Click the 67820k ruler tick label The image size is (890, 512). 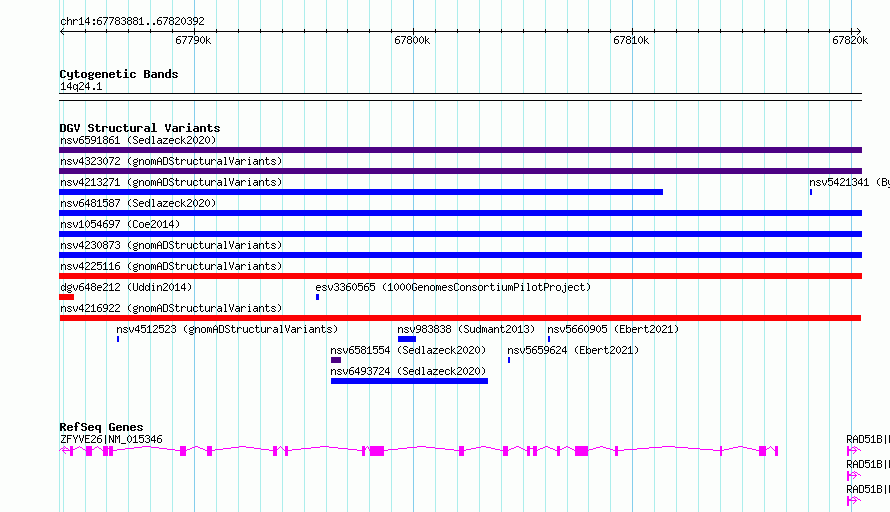pyautogui.click(x=850, y=40)
